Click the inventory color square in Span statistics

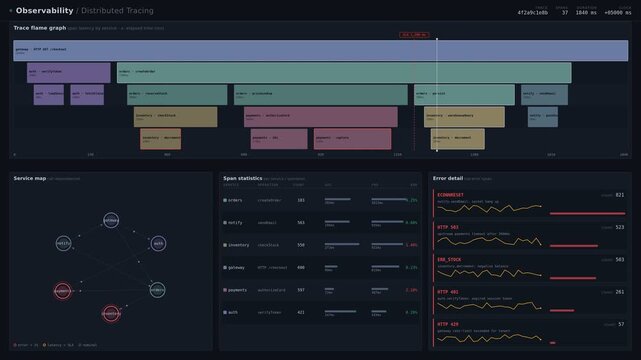(225, 245)
